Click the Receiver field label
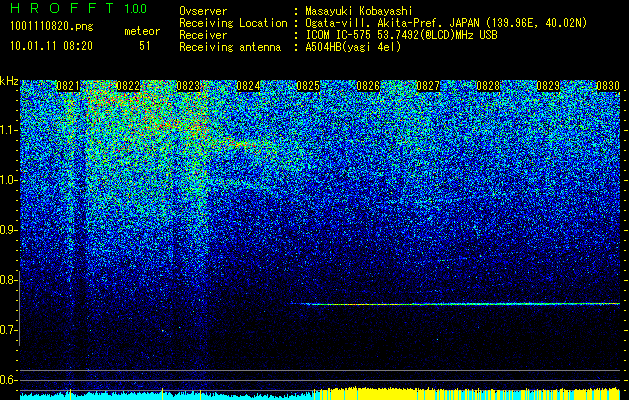This screenshot has height=400, width=629. tap(203, 35)
